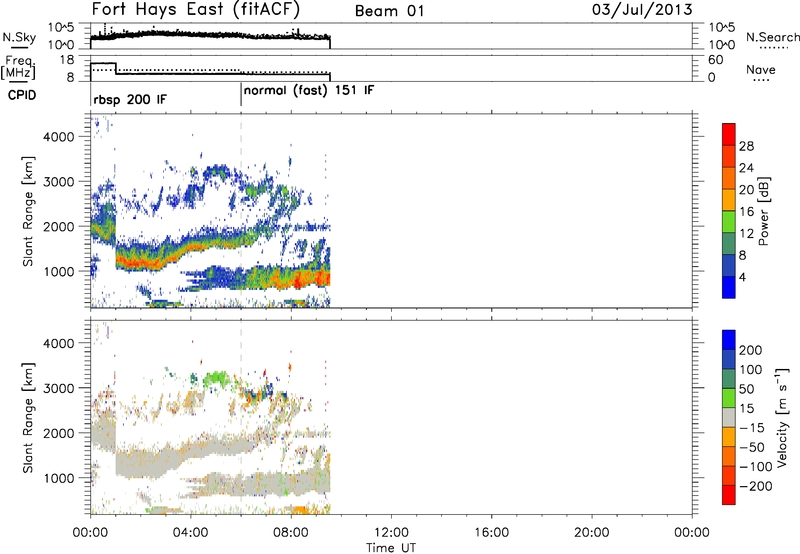Click the 'Nave' legend label
Viewport: 800px width, 554px height.
pos(761,70)
